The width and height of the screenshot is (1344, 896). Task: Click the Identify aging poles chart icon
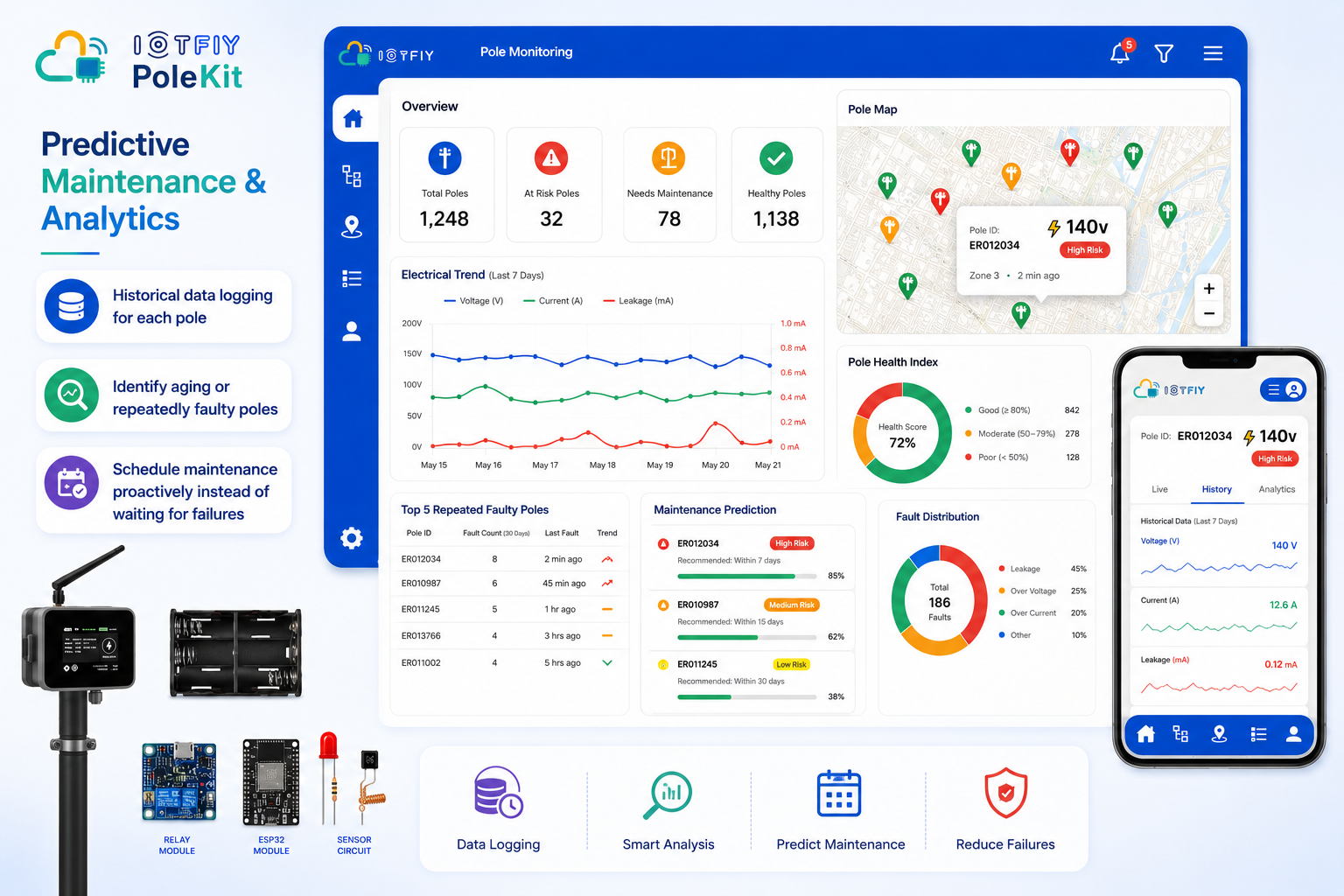72,395
